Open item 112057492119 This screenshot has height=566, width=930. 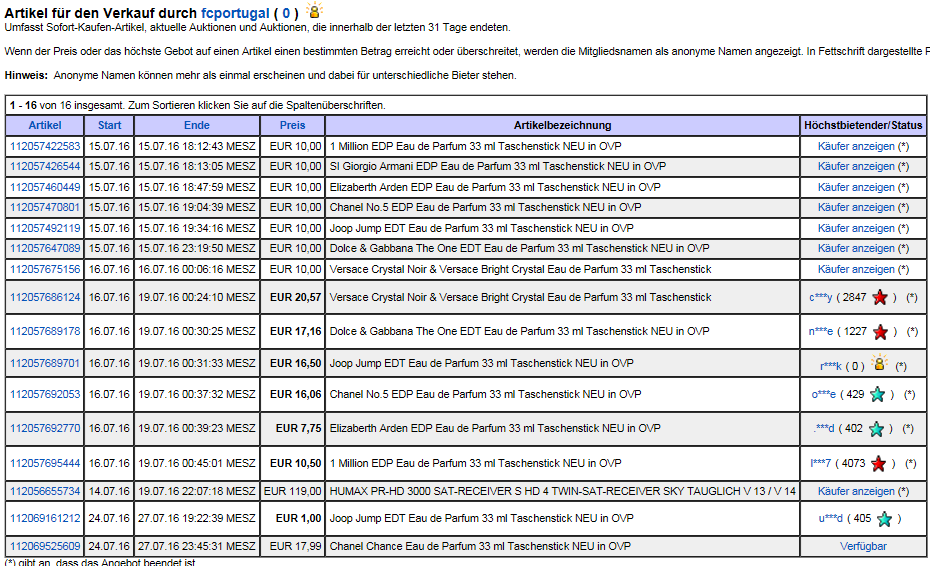coord(45,228)
